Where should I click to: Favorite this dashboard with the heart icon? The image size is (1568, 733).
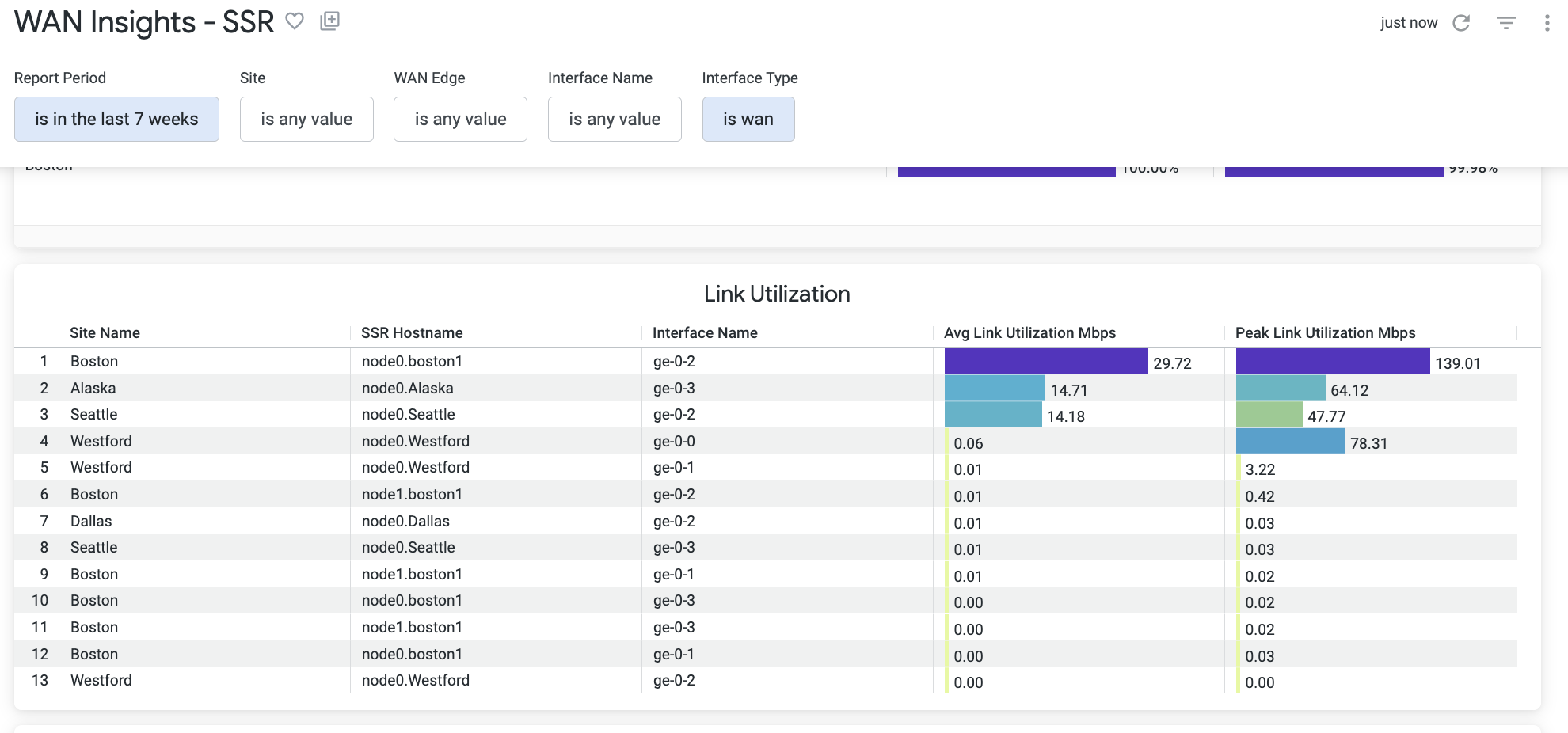click(295, 21)
